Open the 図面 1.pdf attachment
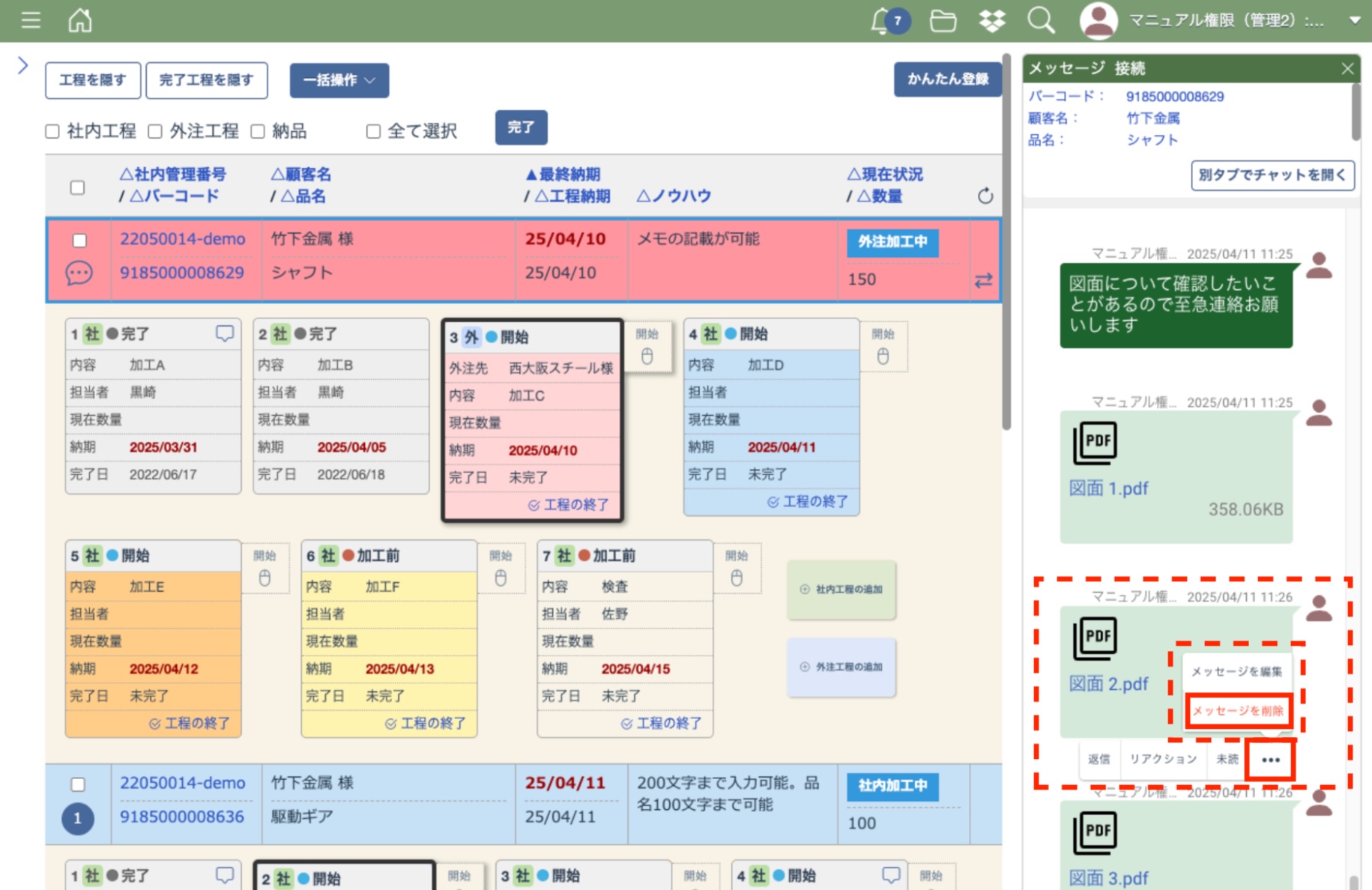 [x=1108, y=488]
